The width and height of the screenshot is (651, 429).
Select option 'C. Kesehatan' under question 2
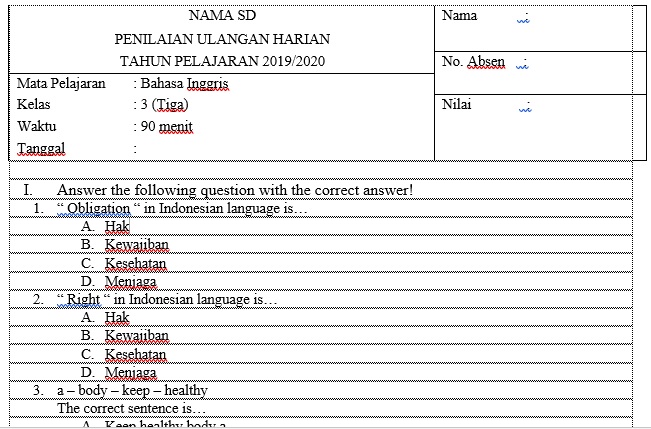pos(124,354)
